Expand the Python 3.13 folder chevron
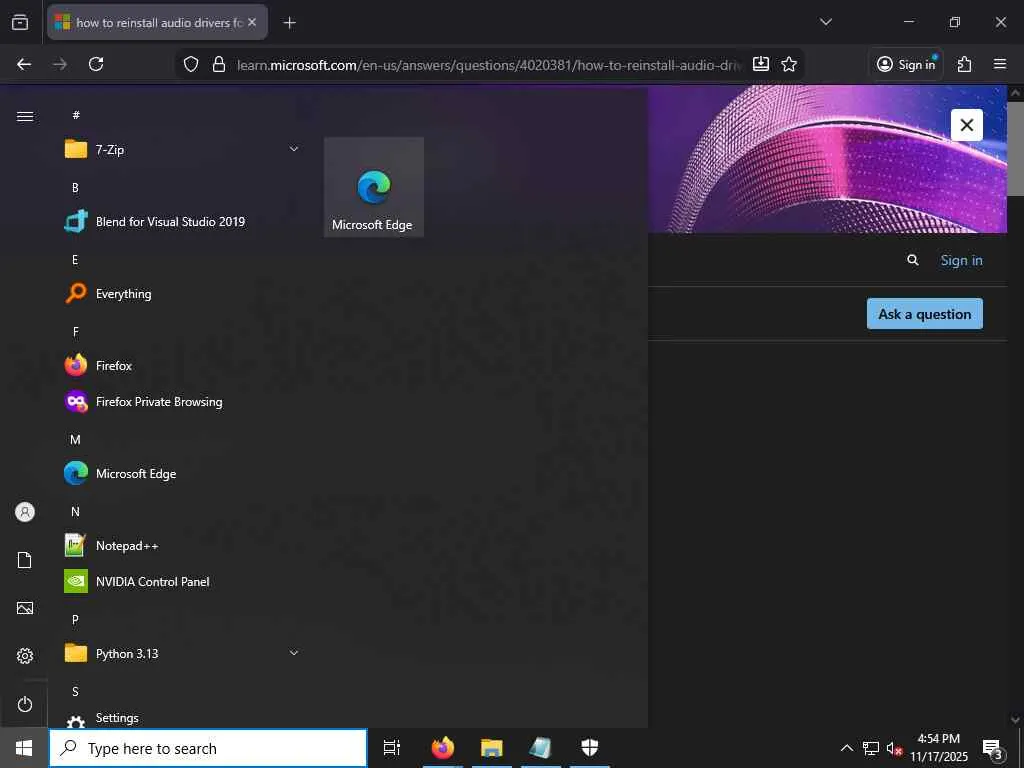Image resolution: width=1024 pixels, height=768 pixels. point(294,653)
